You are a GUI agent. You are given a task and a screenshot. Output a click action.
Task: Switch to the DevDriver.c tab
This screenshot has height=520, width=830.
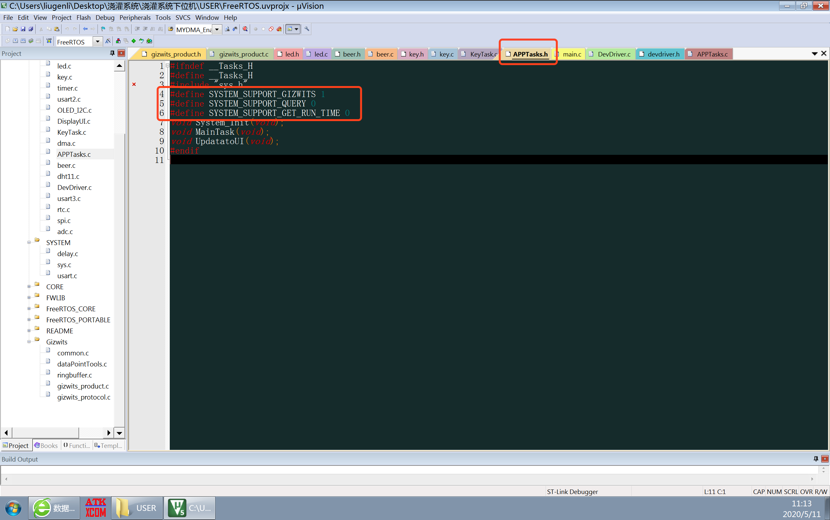pos(610,54)
